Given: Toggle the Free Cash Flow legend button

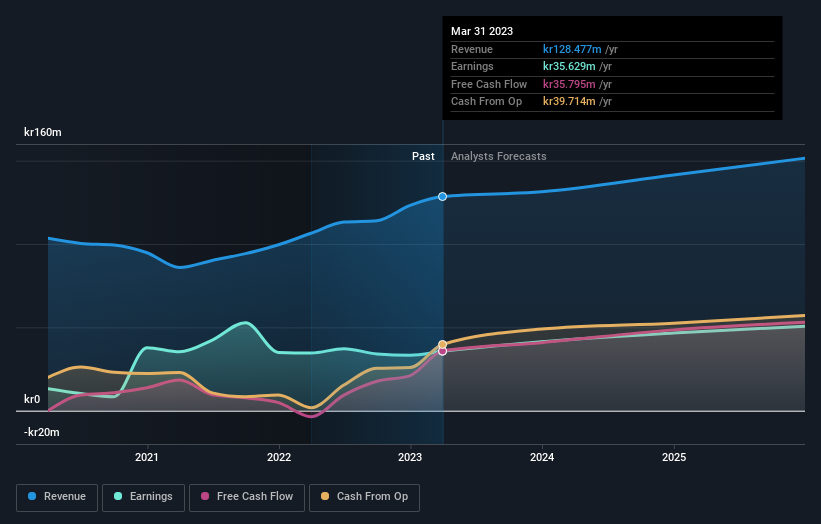Looking at the screenshot, I should tap(247, 497).
